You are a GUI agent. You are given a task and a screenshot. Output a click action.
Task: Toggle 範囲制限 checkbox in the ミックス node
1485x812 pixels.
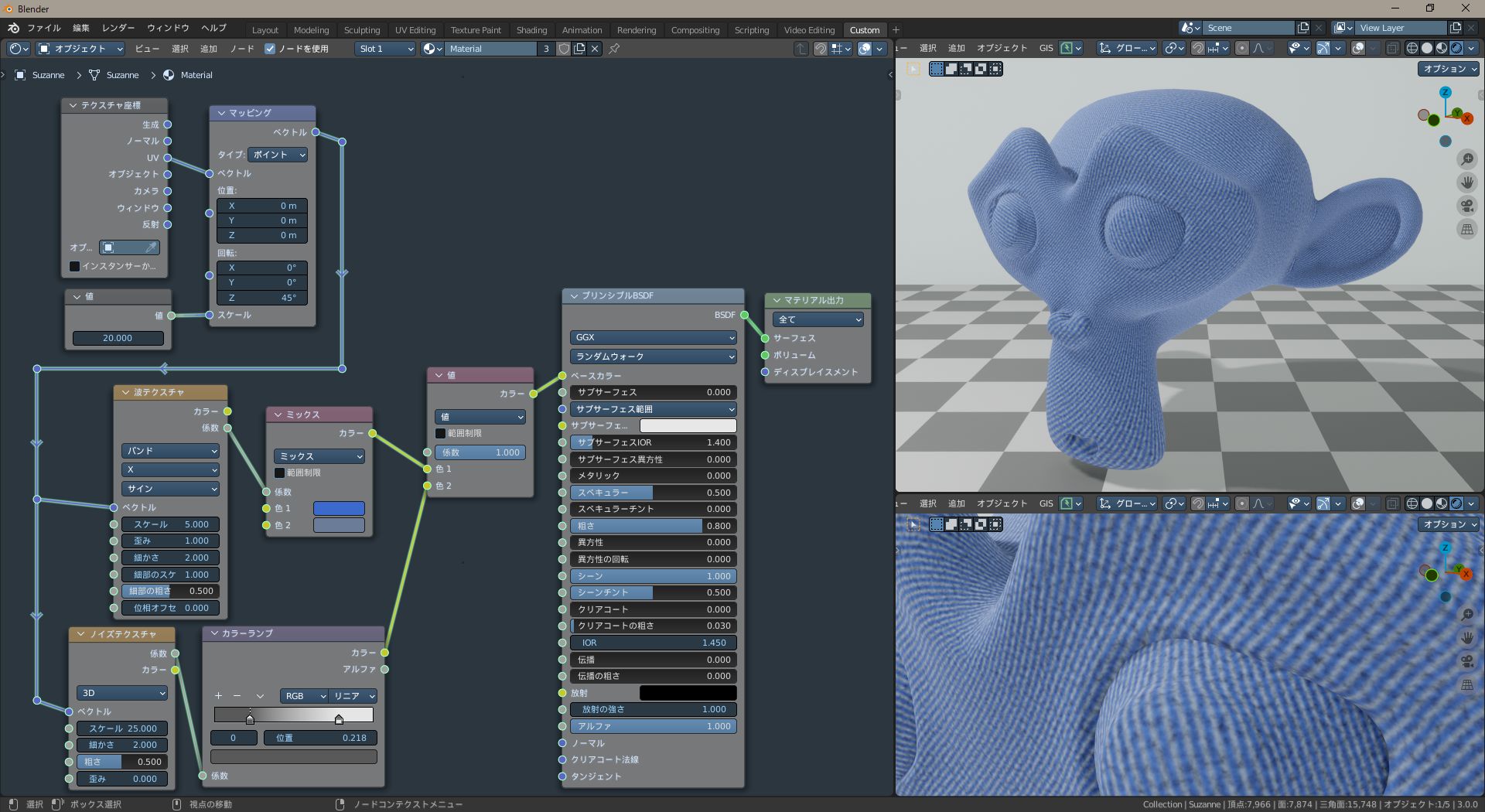[x=279, y=473]
